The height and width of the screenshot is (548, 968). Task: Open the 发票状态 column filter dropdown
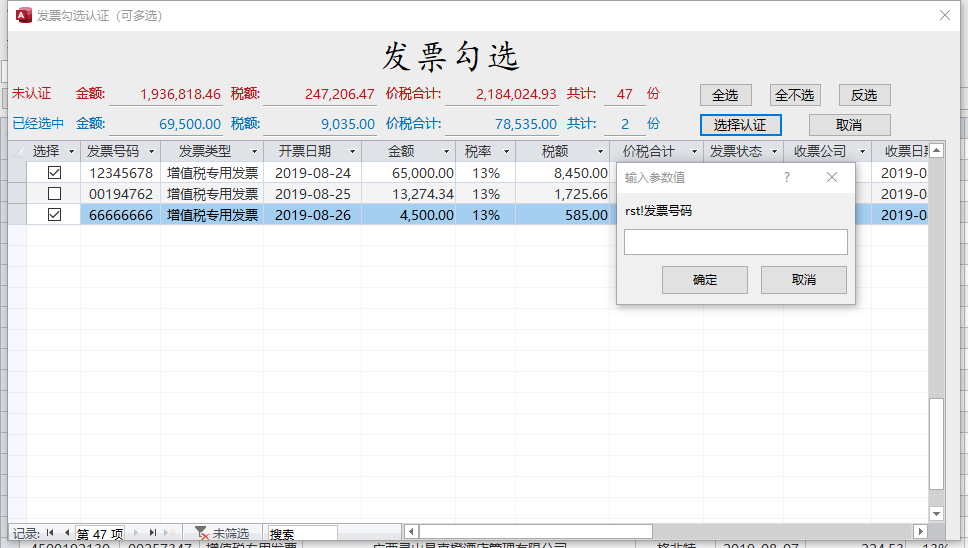coord(774,151)
